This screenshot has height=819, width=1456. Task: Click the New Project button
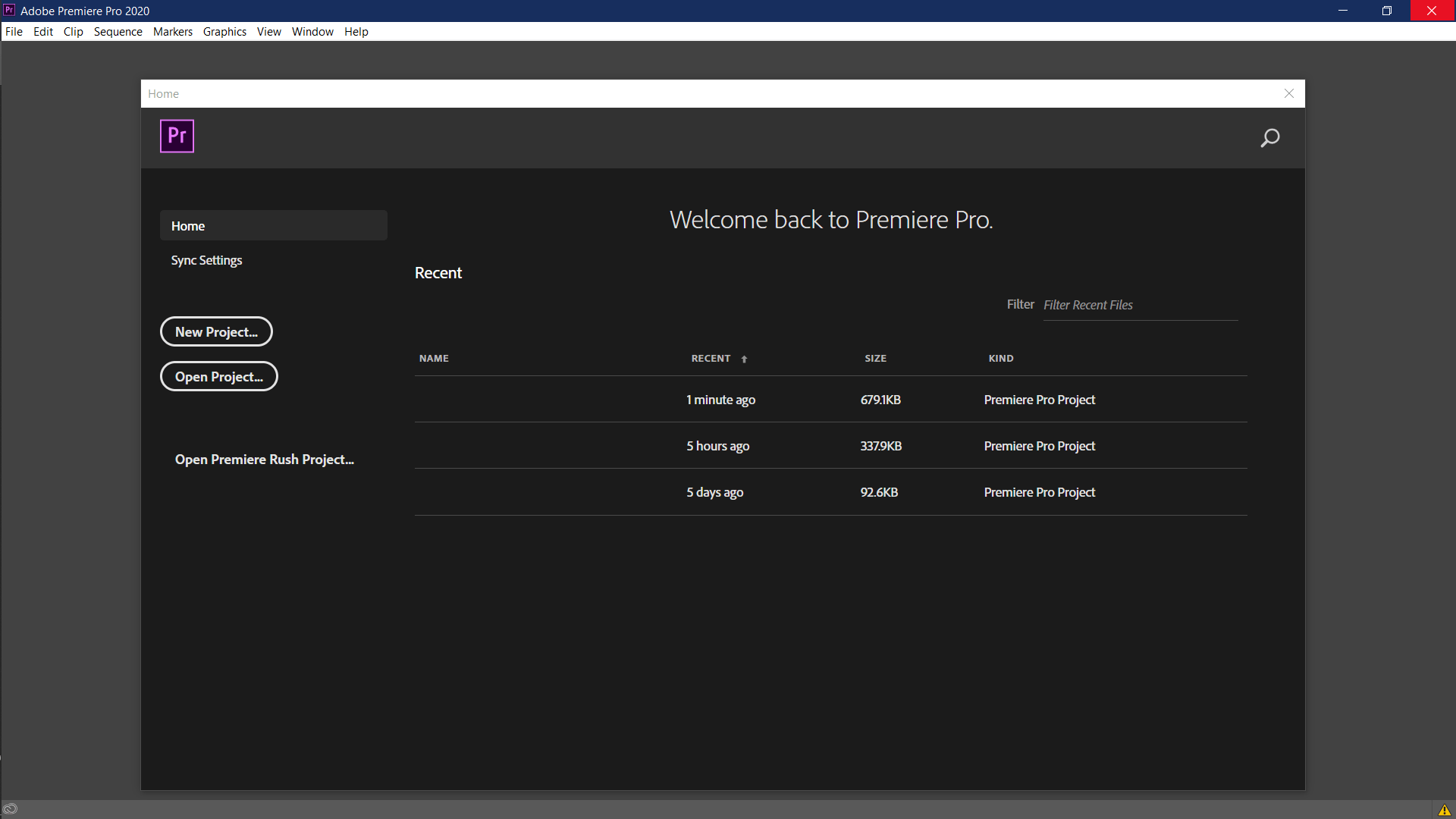216,332
